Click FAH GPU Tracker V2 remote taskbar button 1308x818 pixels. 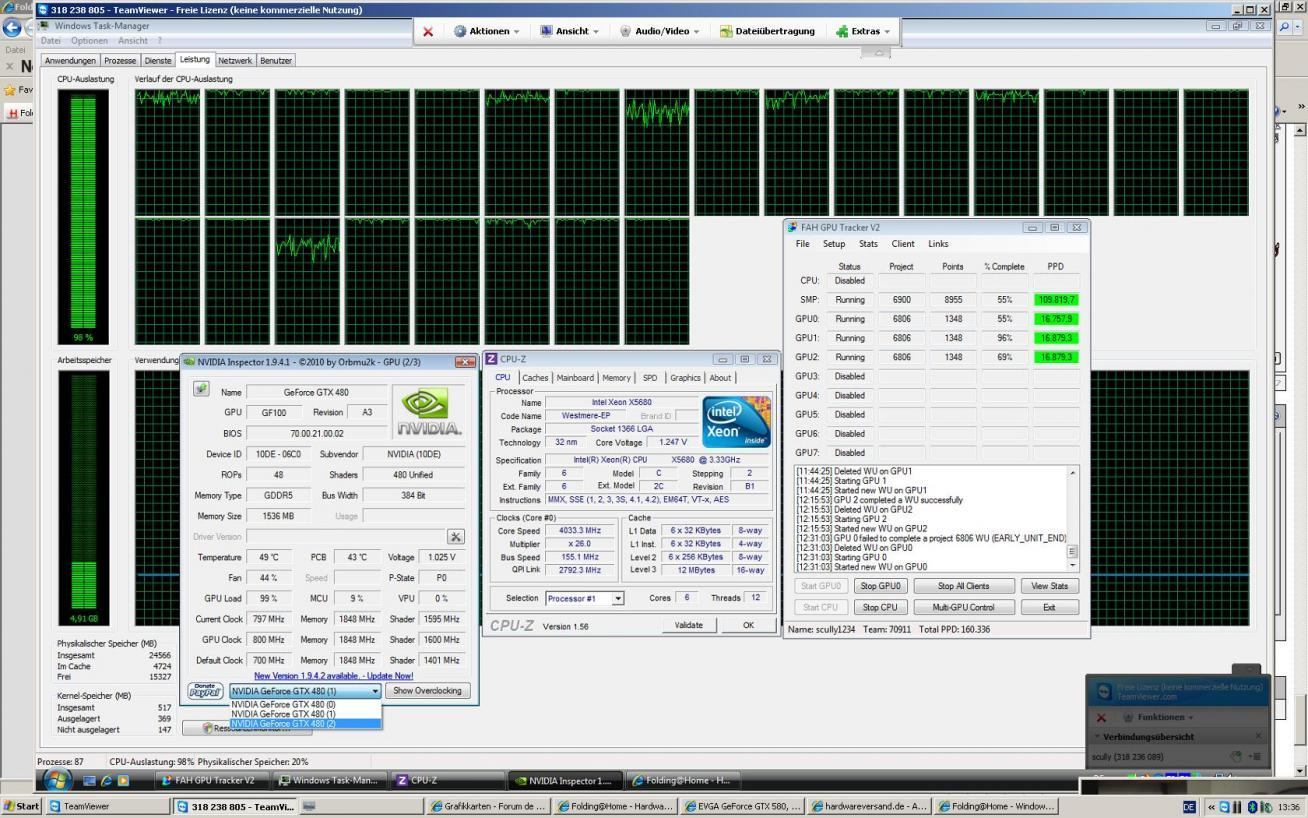coord(213,781)
